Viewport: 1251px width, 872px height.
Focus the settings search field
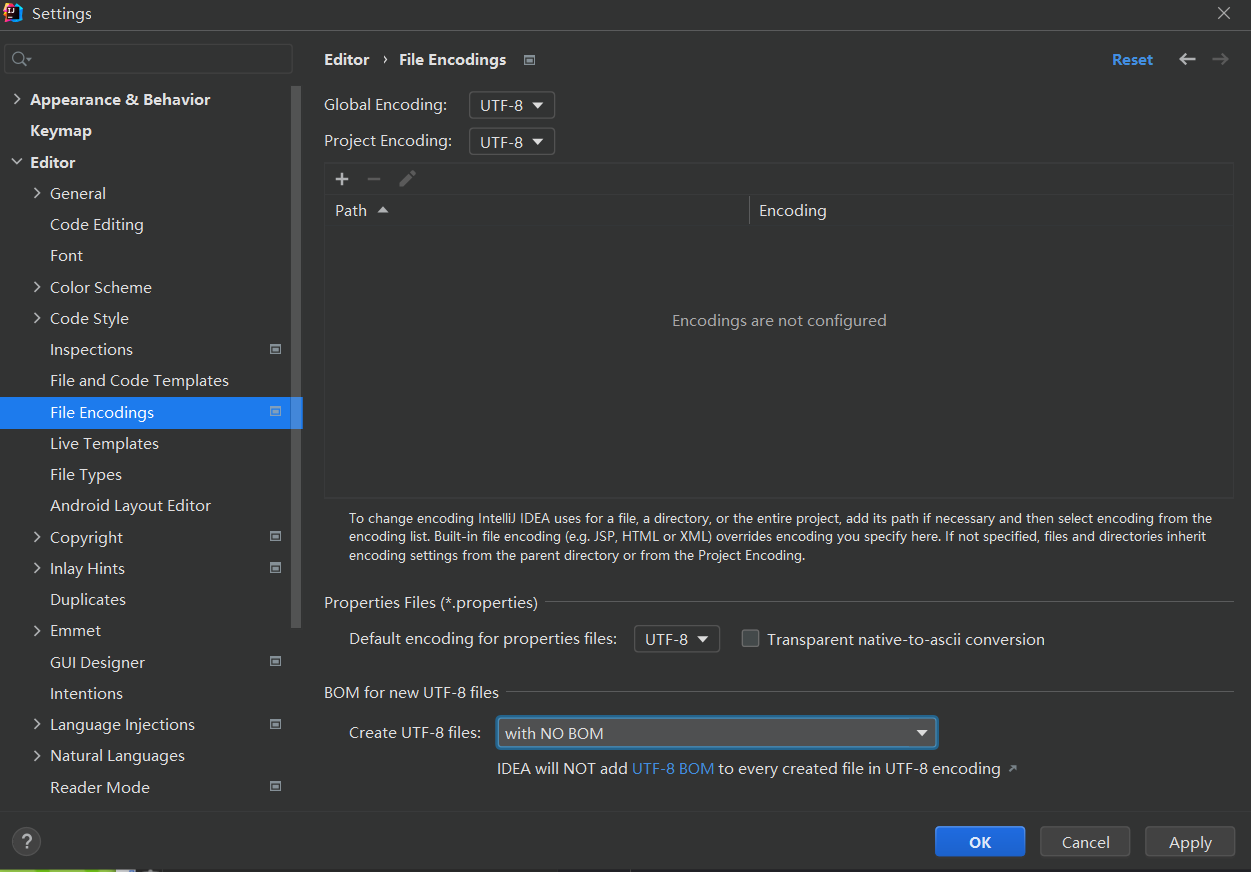148,60
